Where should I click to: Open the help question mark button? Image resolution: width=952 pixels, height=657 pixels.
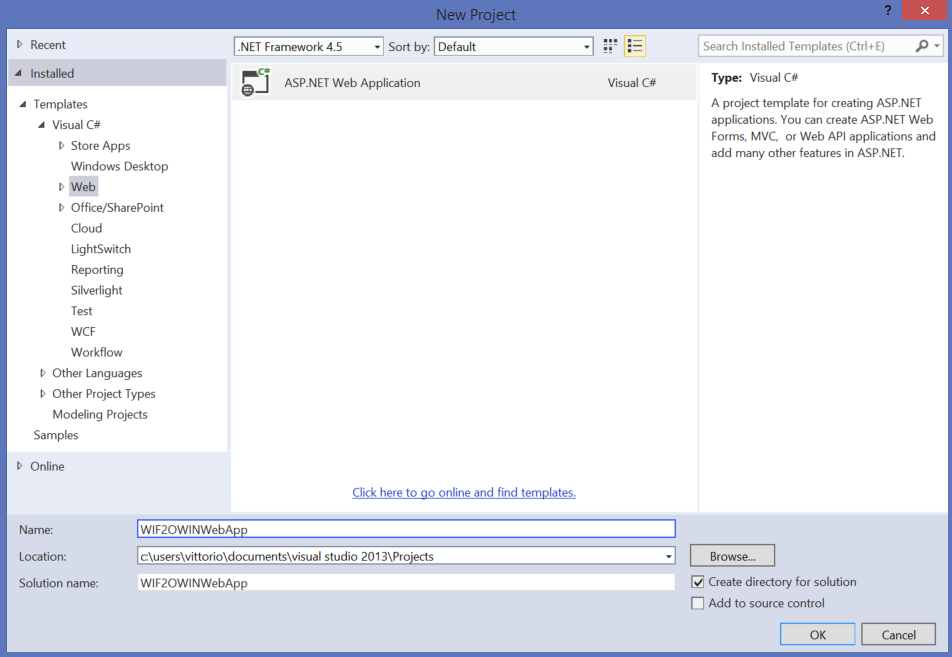(x=888, y=10)
